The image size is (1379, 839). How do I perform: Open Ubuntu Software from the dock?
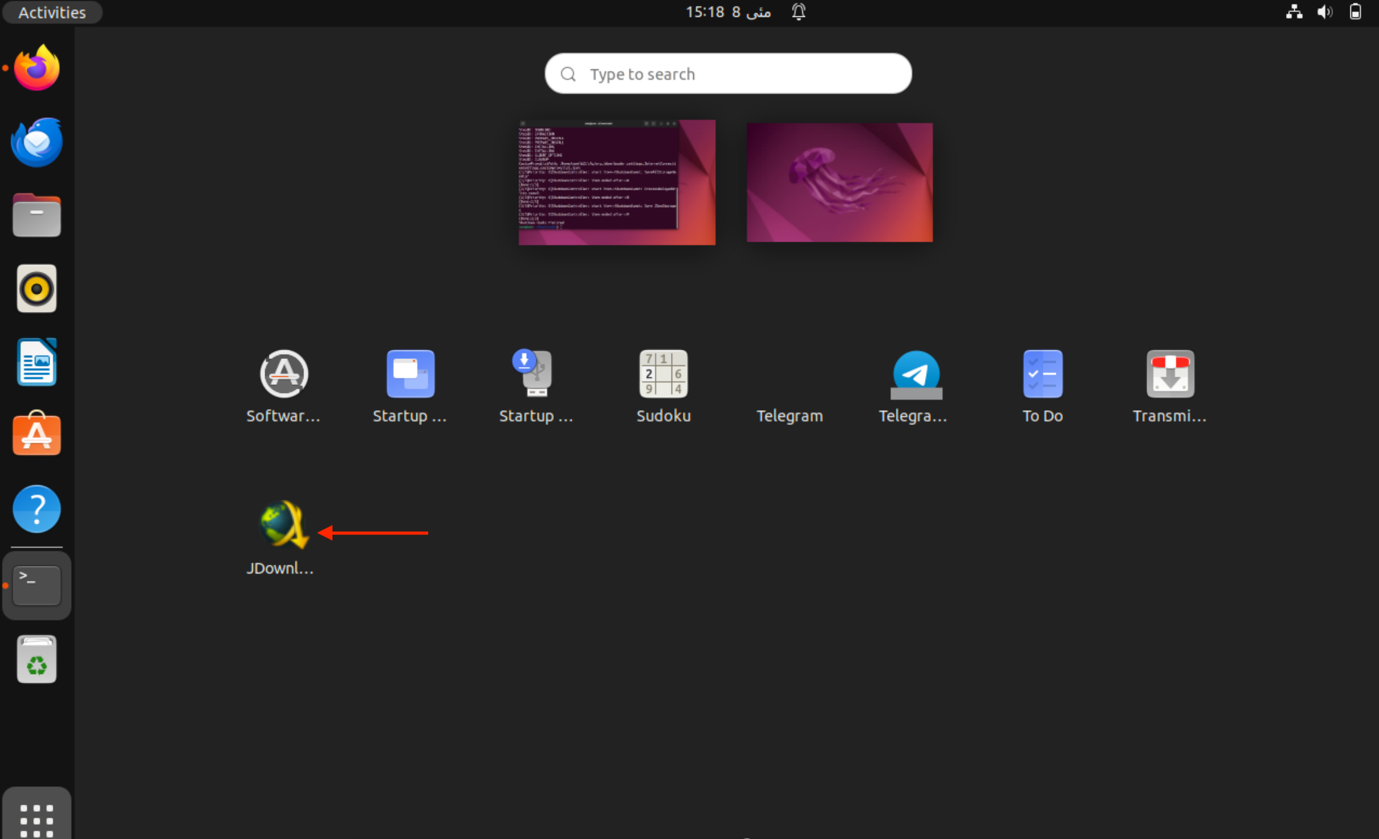tap(36, 434)
